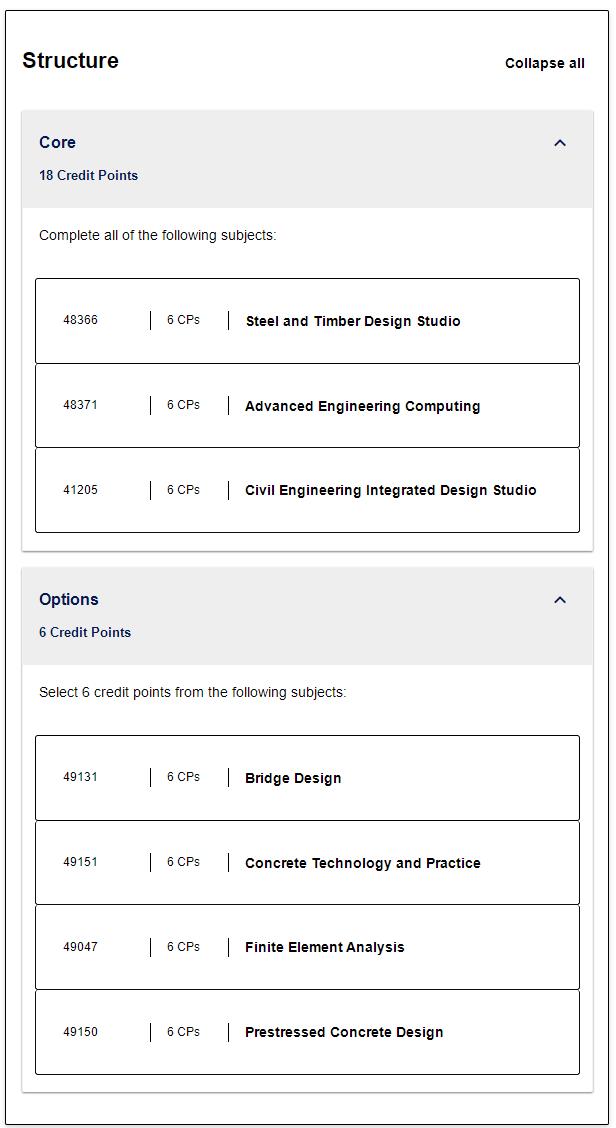Click subject code 41205
Screen dimensions: 616x1128
click(x=80, y=490)
